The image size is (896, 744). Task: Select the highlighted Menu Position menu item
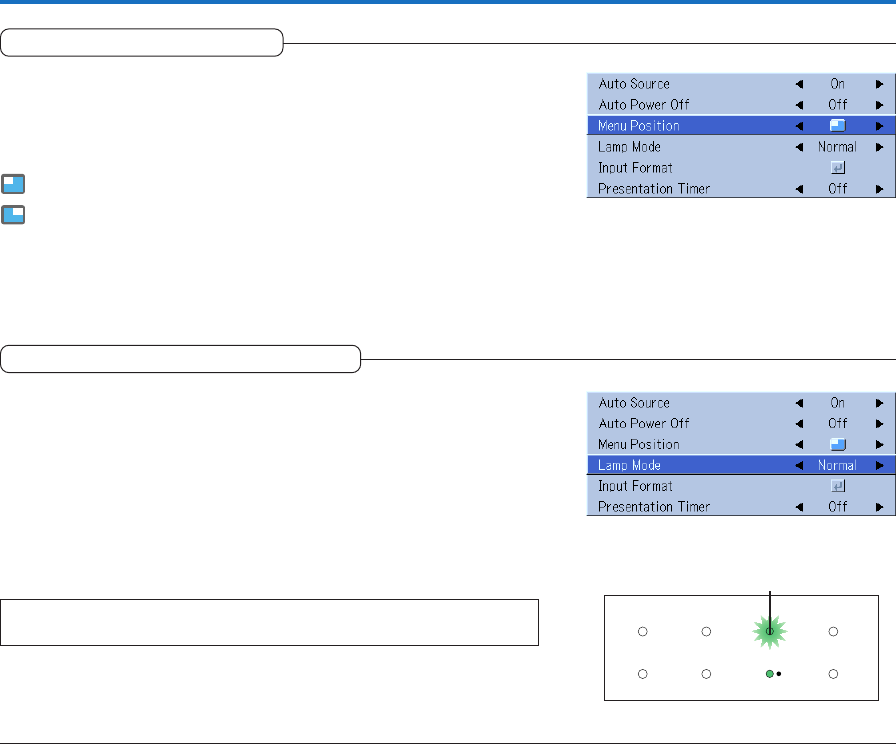pos(639,126)
